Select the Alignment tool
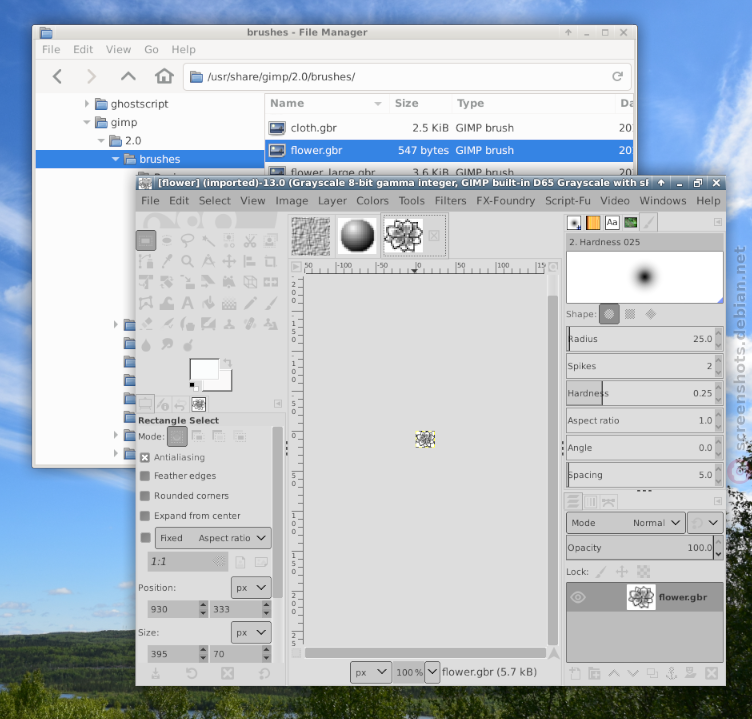752x719 pixels. 250,261
